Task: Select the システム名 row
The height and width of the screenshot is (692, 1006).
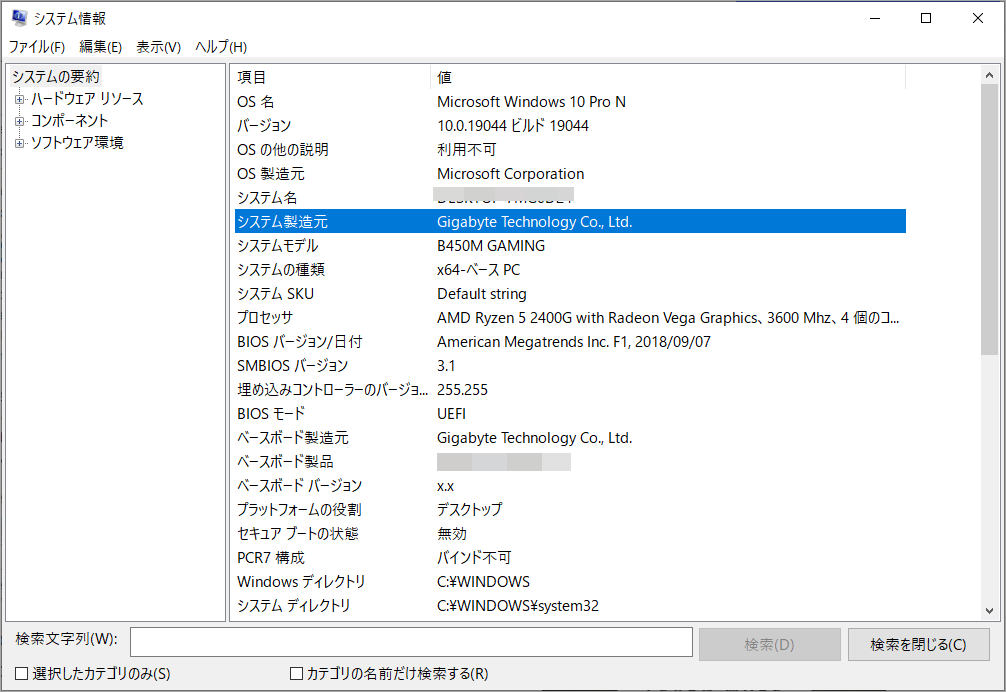Action: (570, 198)
